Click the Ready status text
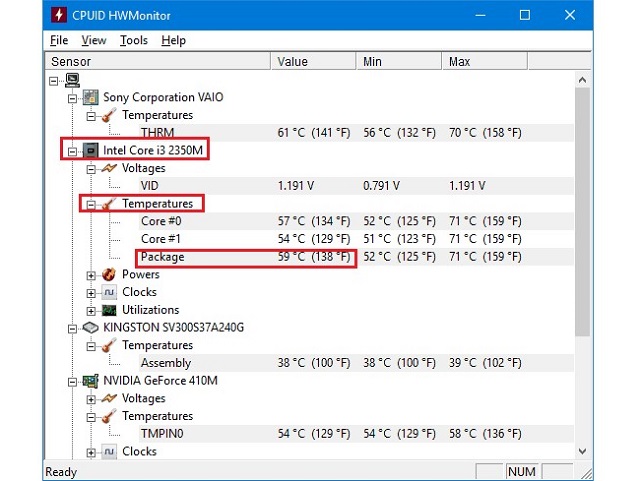Screen dimensions: 640x481 coord(61,472)
